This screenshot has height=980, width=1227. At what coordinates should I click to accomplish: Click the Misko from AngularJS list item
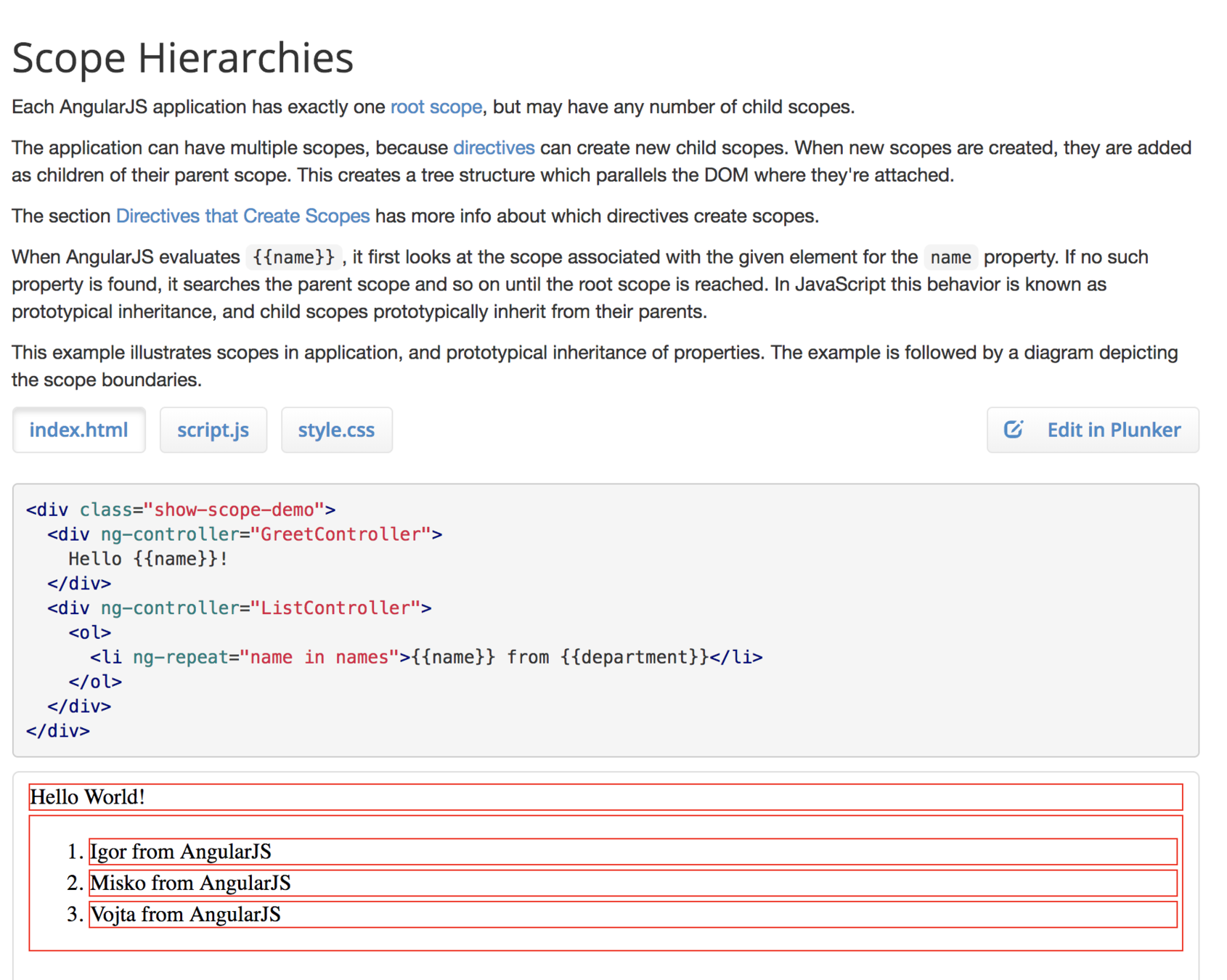[633, 883]
